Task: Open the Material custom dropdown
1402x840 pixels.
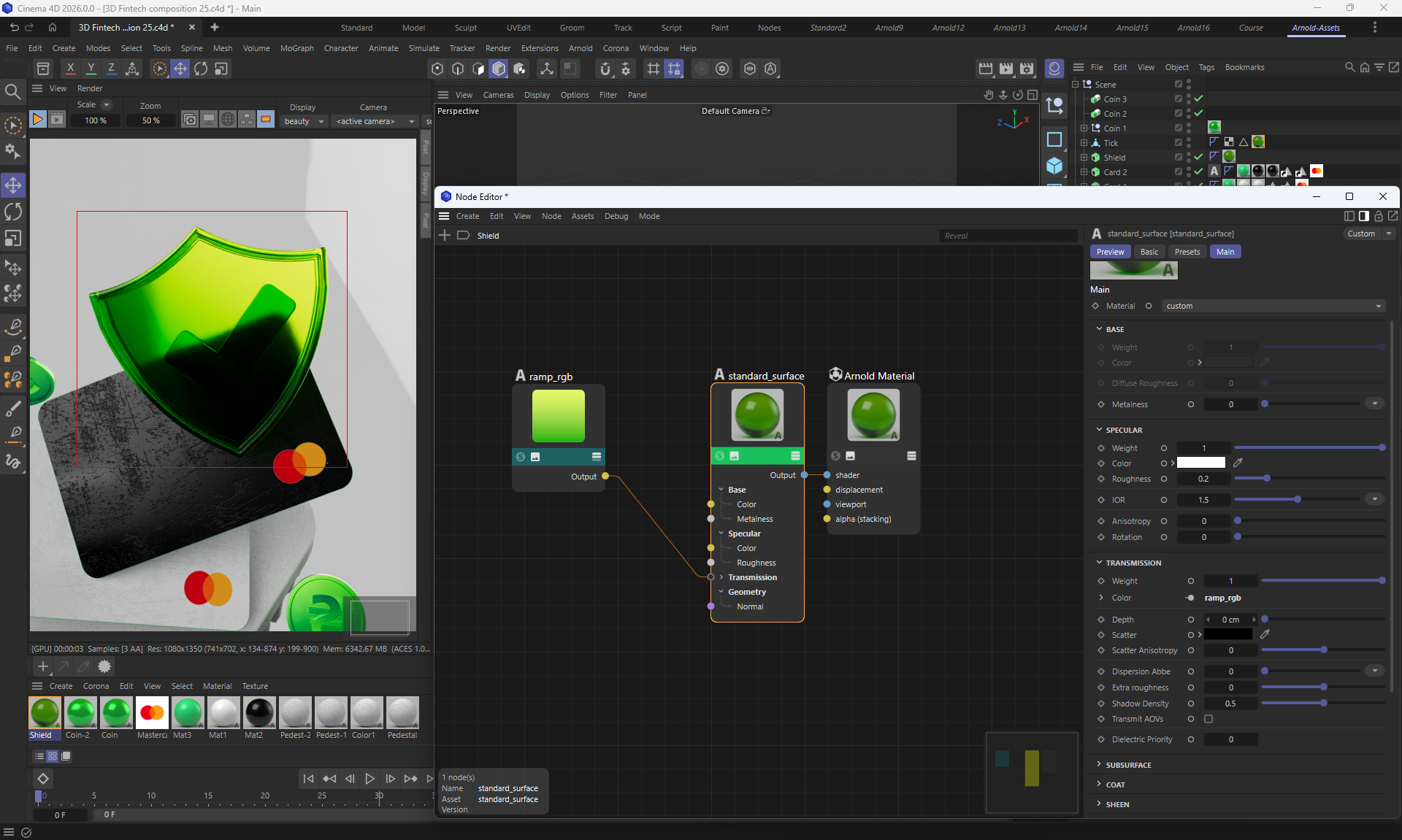Action: pyautogui.click(x=1273, y=306)
